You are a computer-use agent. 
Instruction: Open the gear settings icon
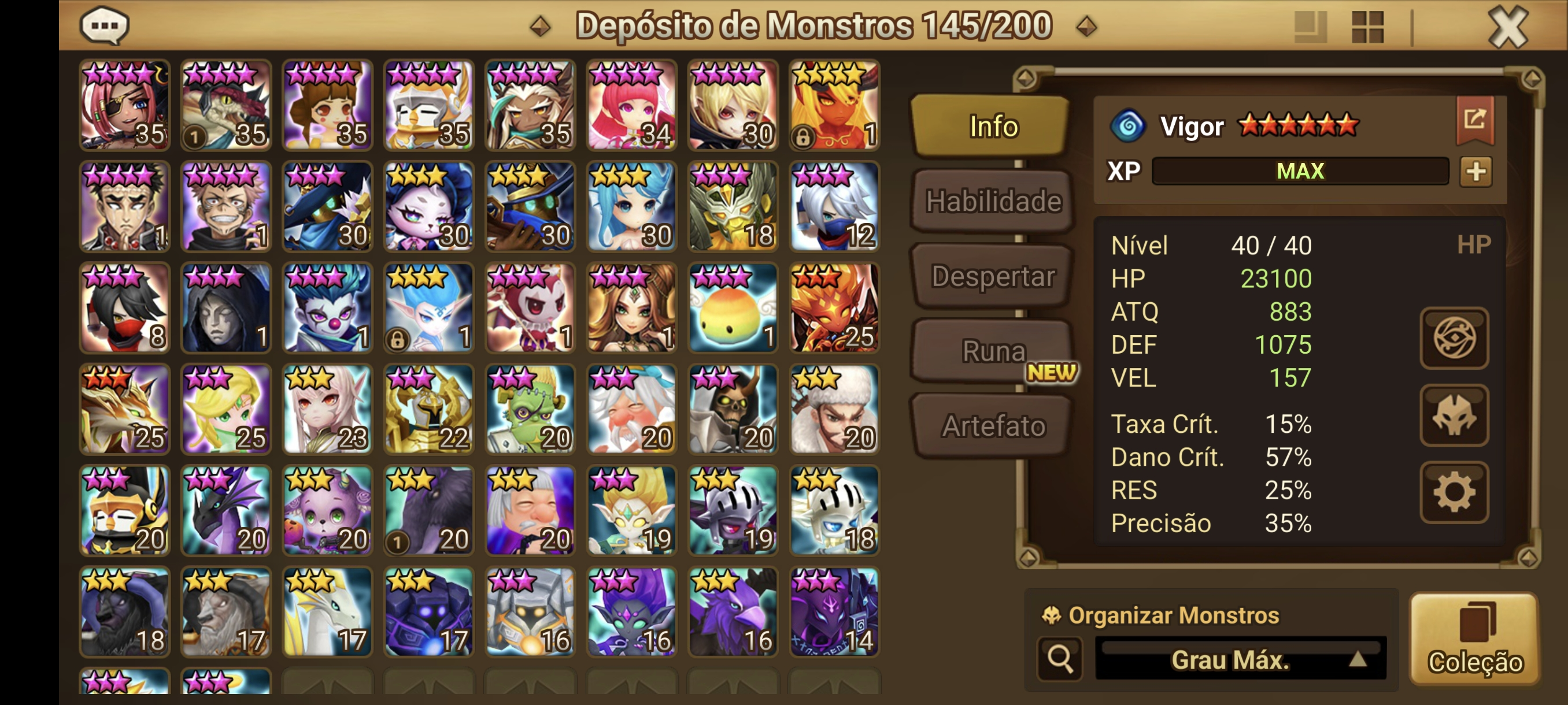coord(1454,493)
